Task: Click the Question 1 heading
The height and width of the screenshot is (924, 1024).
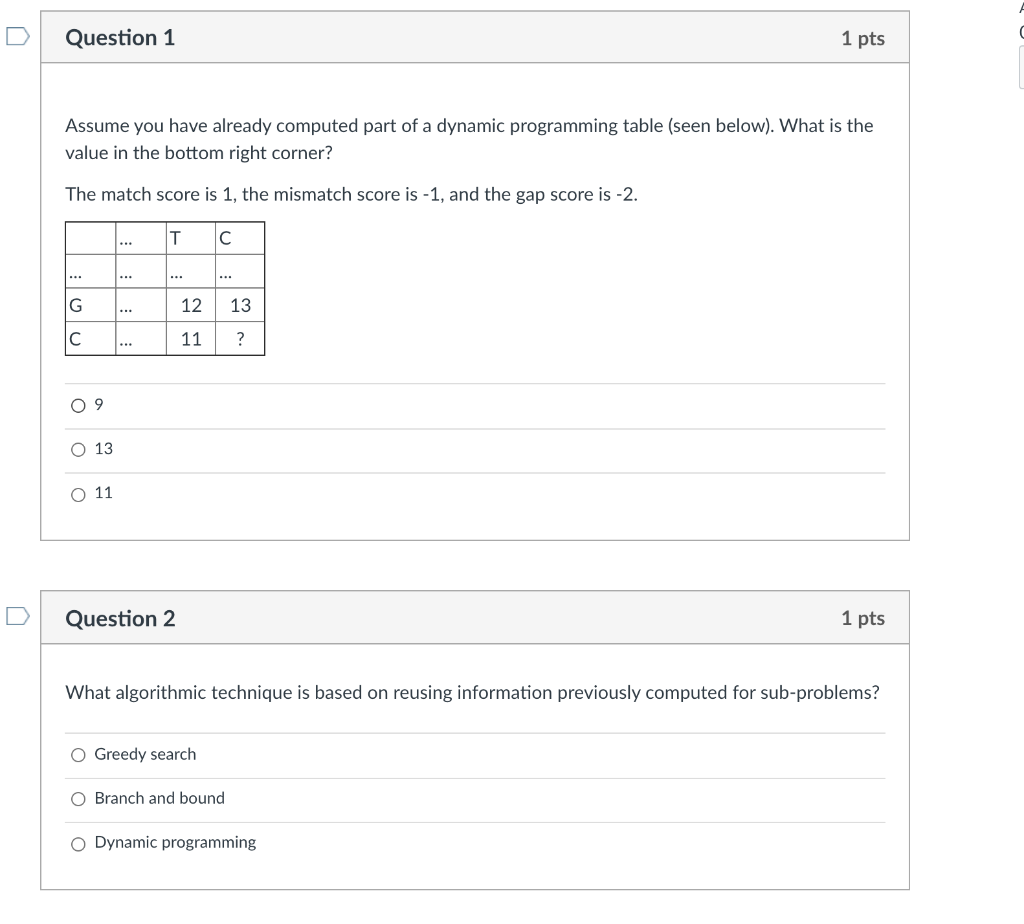Action: [x=120, y=38]
